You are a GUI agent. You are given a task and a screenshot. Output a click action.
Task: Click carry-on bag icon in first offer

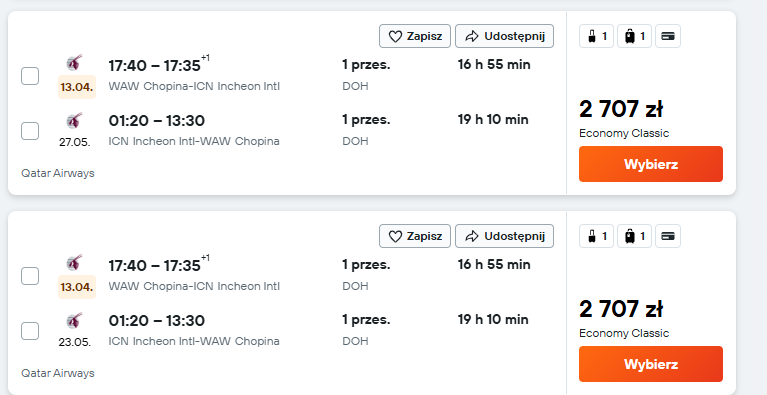[x=596, y=36]
